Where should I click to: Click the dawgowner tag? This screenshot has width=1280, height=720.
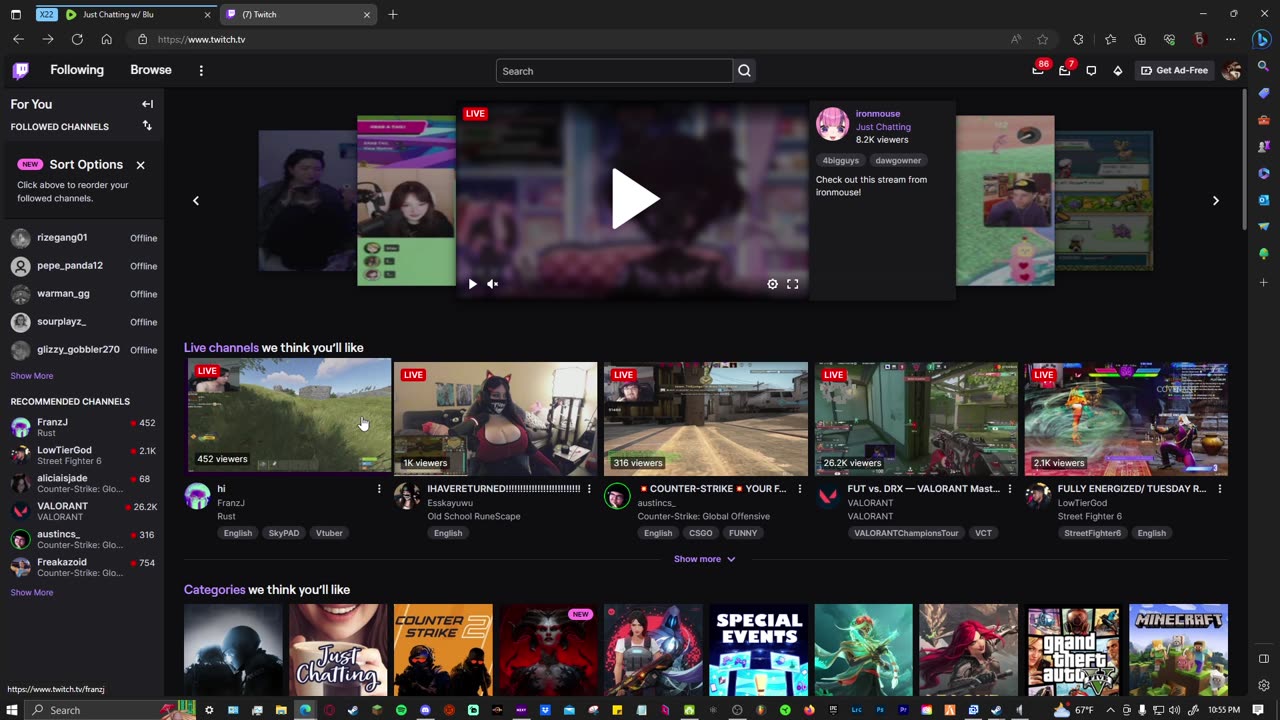(x=898, y=160)
